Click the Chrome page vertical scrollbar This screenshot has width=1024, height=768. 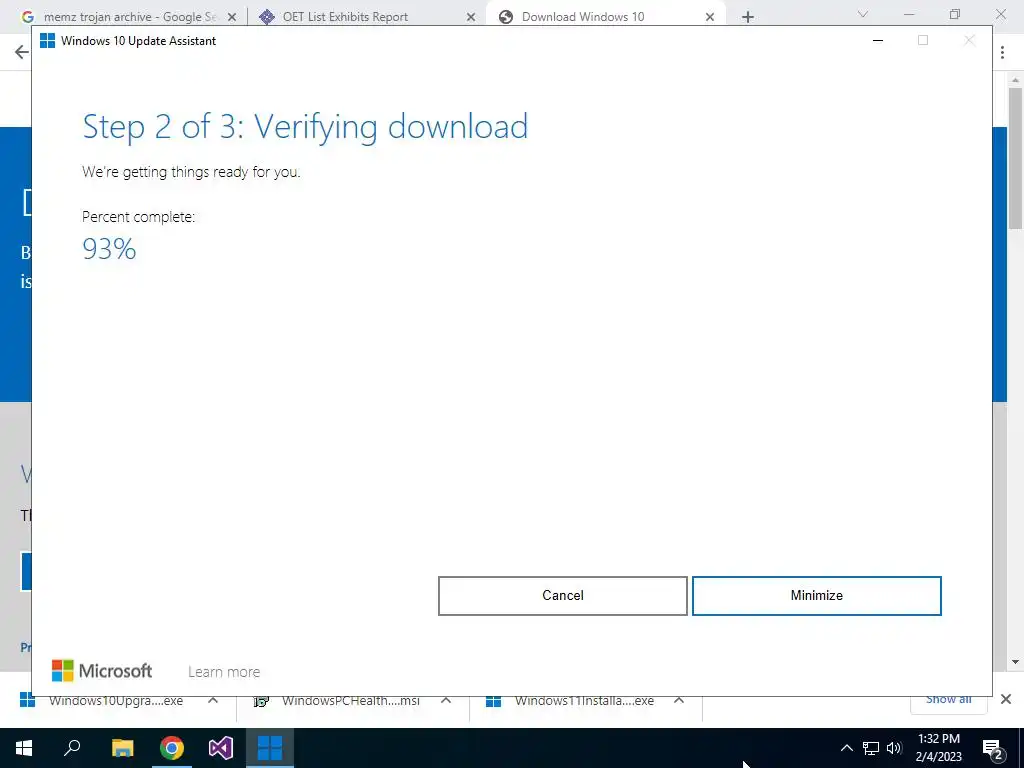pyautogui.click(x=1015, y=159)
